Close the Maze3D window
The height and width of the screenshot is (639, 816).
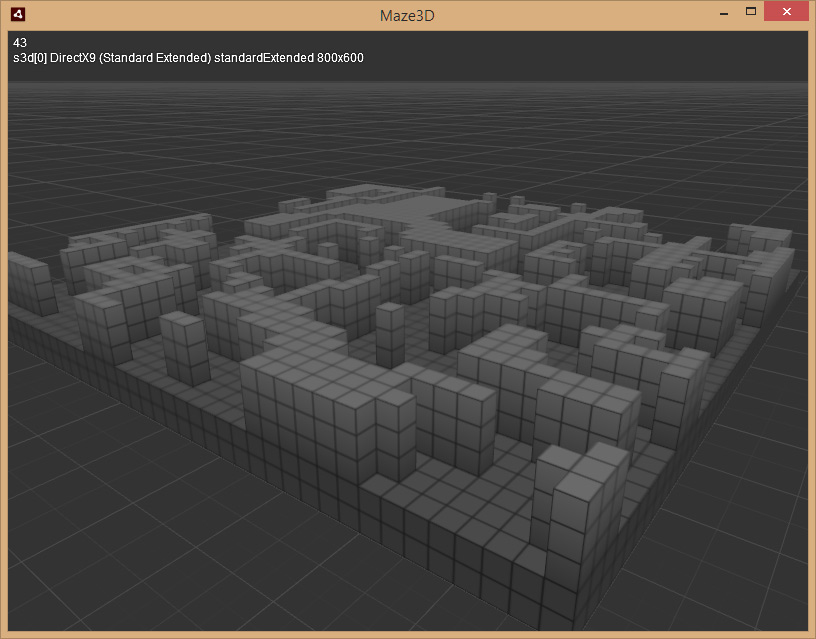(785, 12)
